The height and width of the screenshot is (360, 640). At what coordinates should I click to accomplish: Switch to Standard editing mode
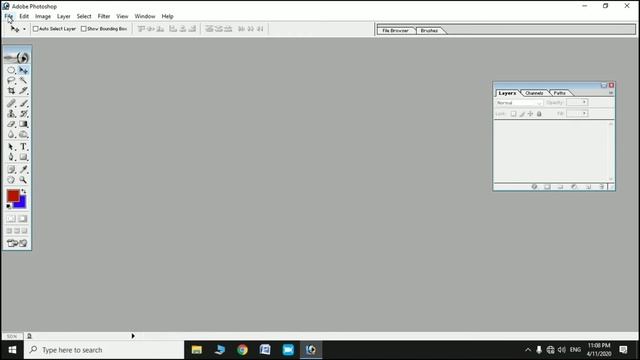tap(11, 219)
